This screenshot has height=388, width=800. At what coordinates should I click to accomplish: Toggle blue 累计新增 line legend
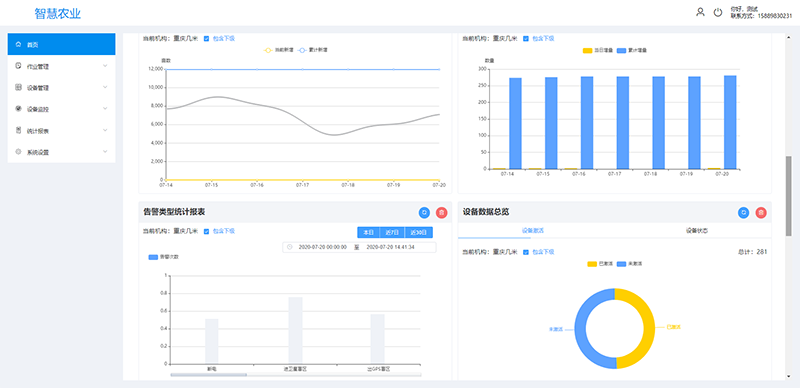[x=313, y=51]
